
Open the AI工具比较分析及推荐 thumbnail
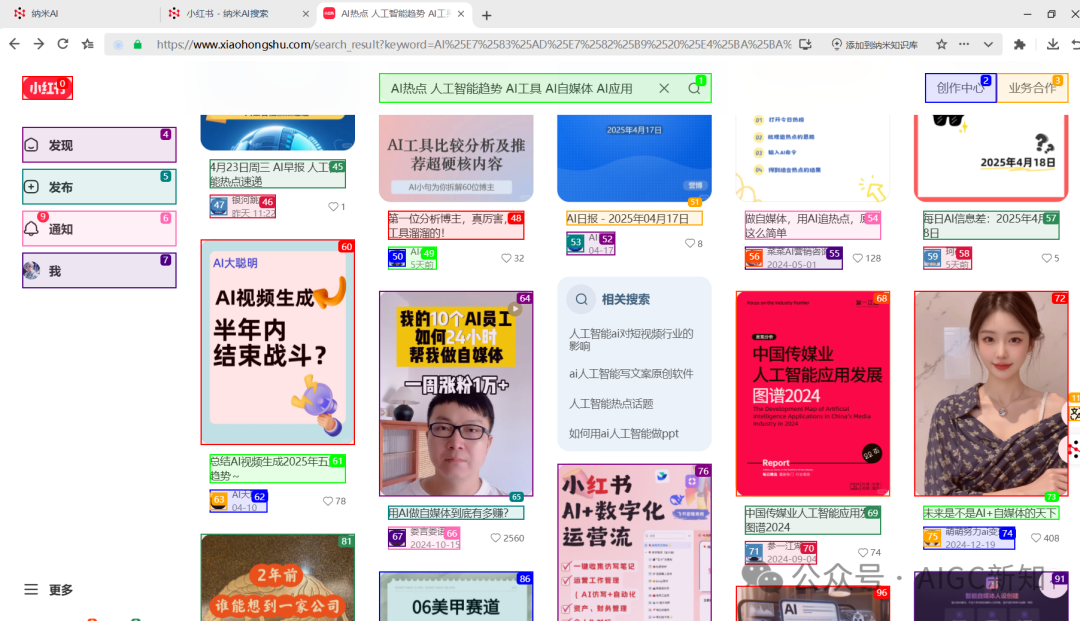456,158
